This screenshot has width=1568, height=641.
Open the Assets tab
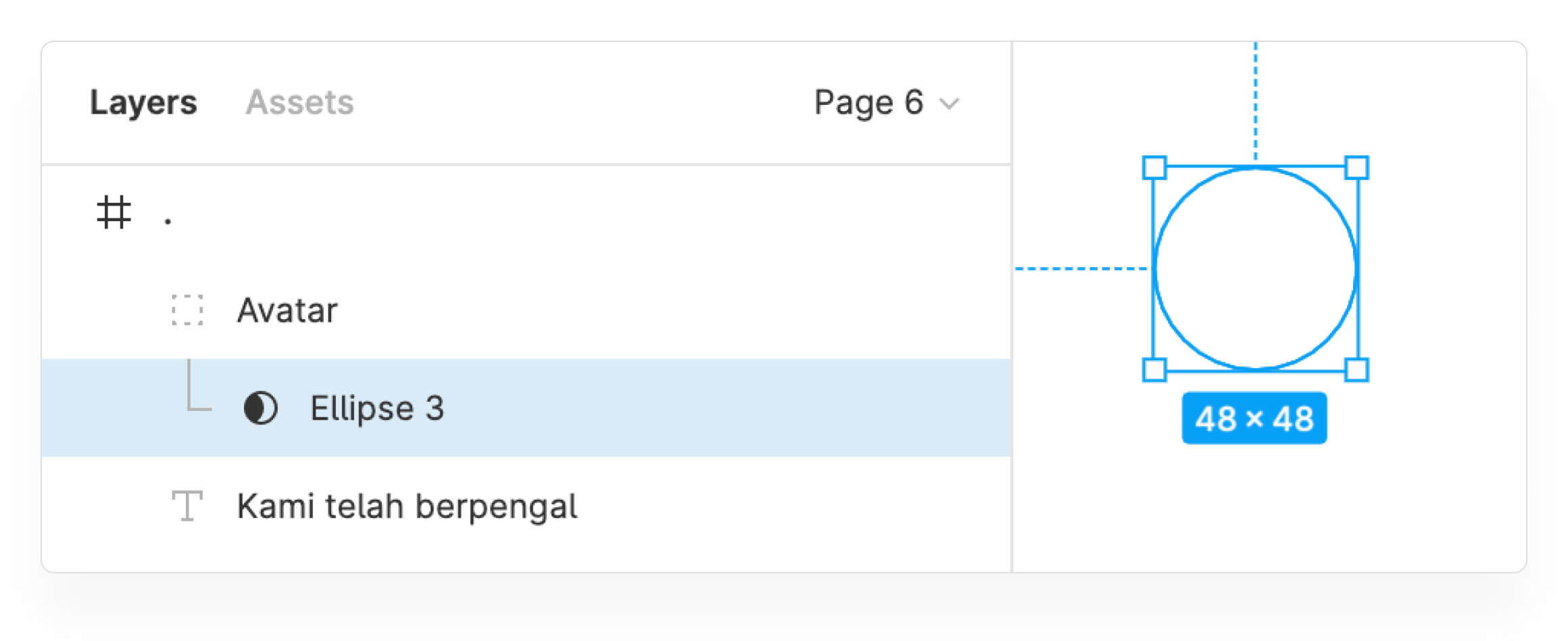299,103
